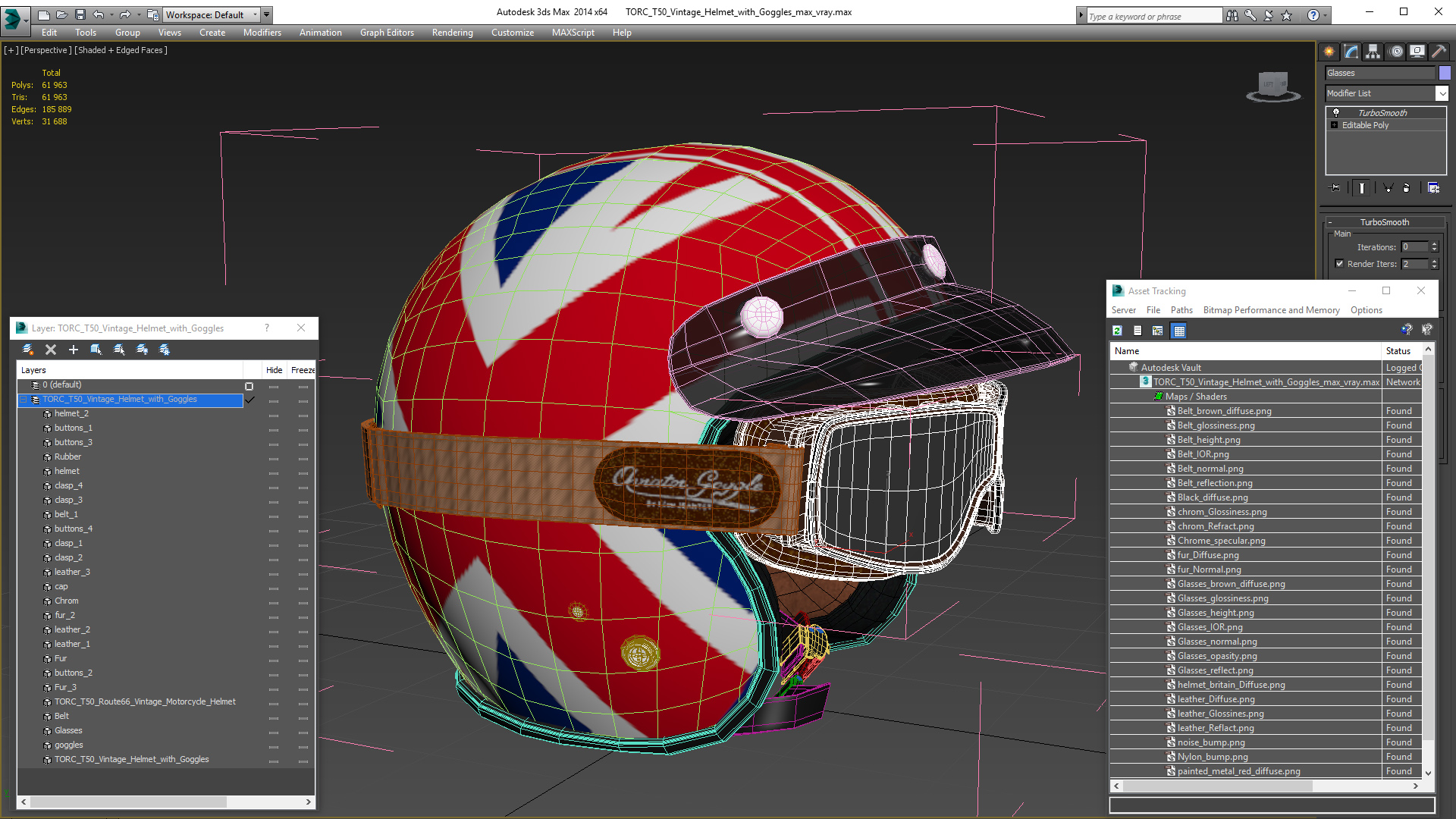Open the Hierarchy command panel tab
The width and height of the screenshot is (1456, 819).
click(1373, 52)
